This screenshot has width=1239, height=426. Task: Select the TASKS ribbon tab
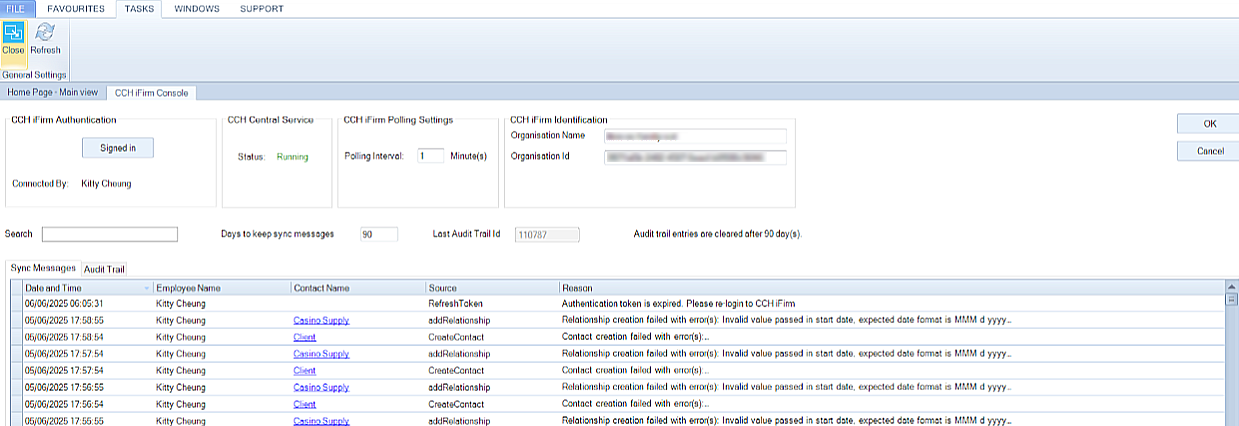[x=139, y=8]
